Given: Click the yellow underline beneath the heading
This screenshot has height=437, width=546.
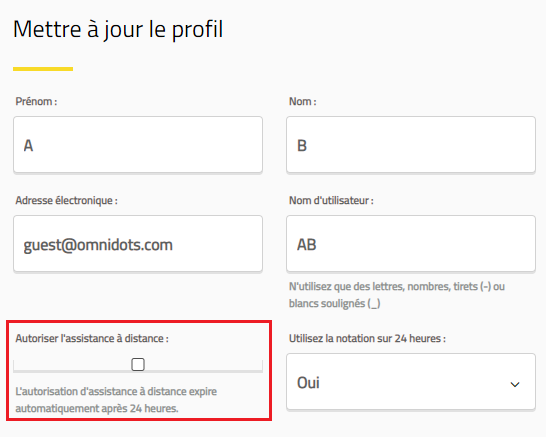Looking at the screenshot, I should point(43,69).
